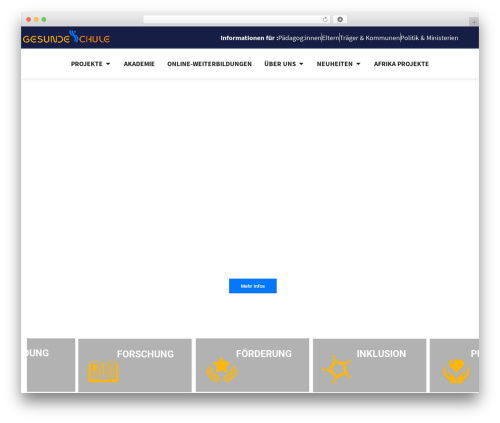Click the open book icon on Forschung card

[x=103, y=371]
